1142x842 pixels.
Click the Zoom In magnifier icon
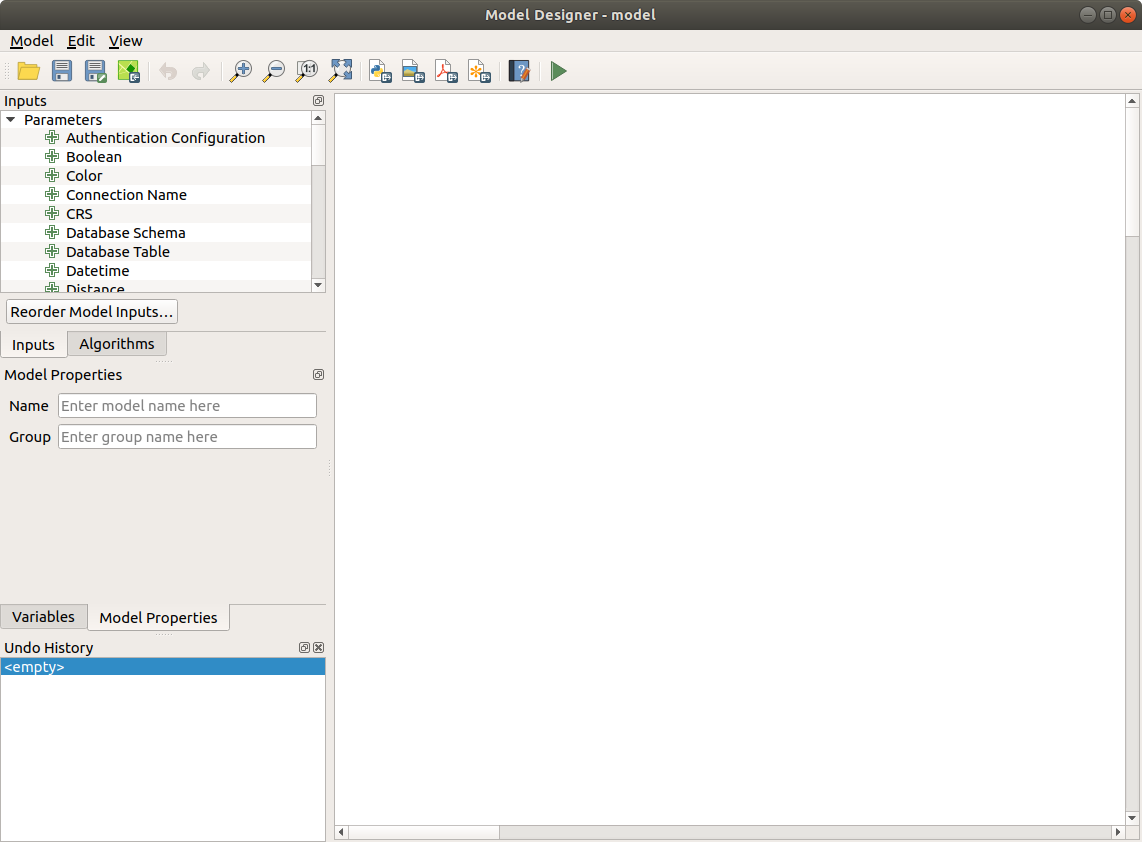tap(240, 71)
